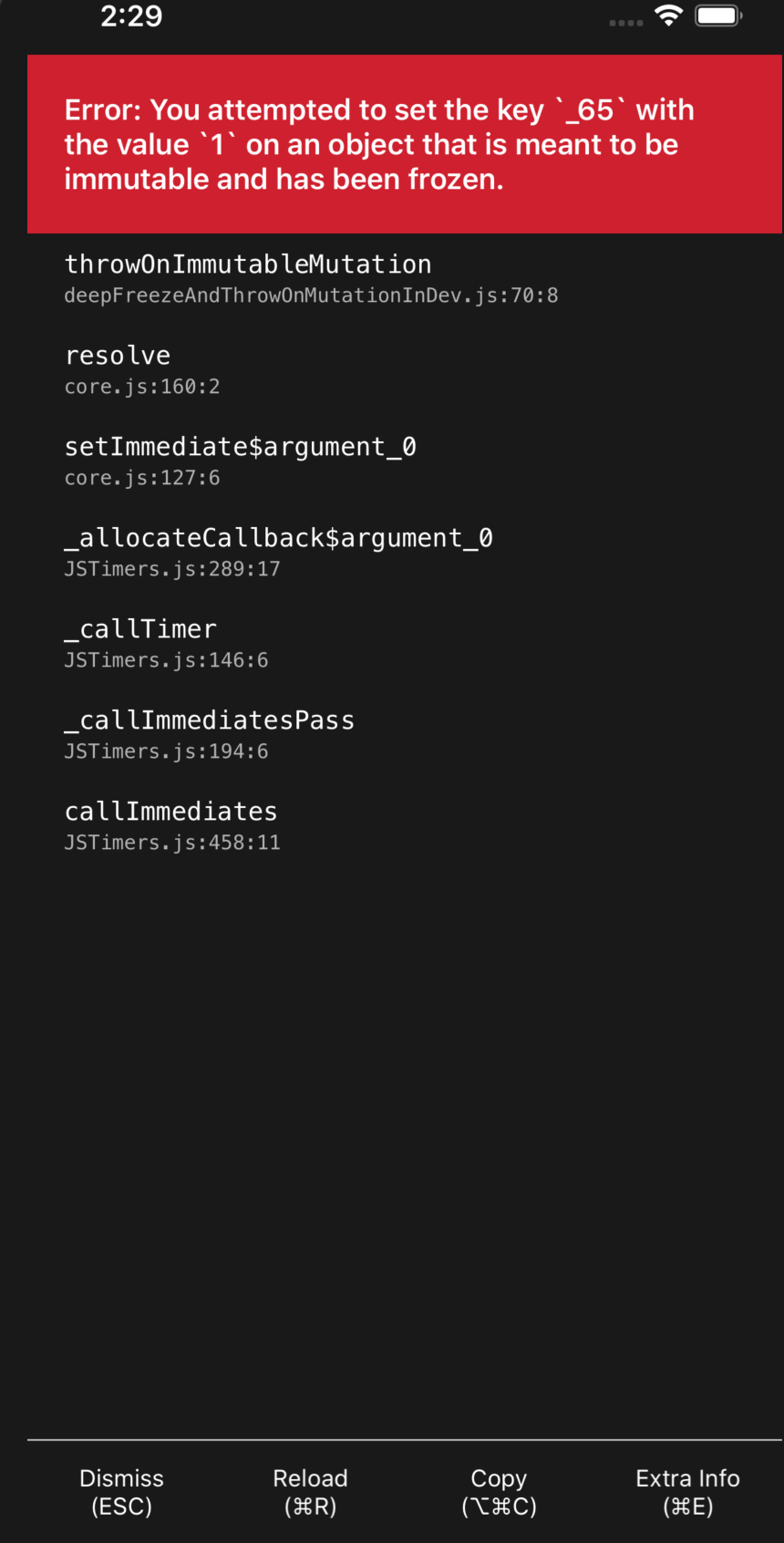Tap the deepFreezeAndThrowOnMutationInDev.js:70:8 location text
Screen dimensions: 784x1543
tap(311, 295)
